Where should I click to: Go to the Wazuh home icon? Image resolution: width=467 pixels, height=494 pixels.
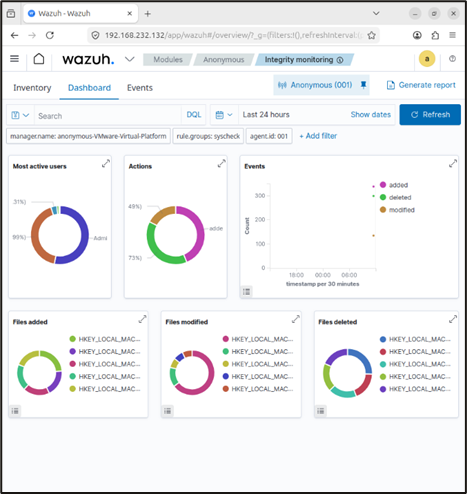point(39,59)
